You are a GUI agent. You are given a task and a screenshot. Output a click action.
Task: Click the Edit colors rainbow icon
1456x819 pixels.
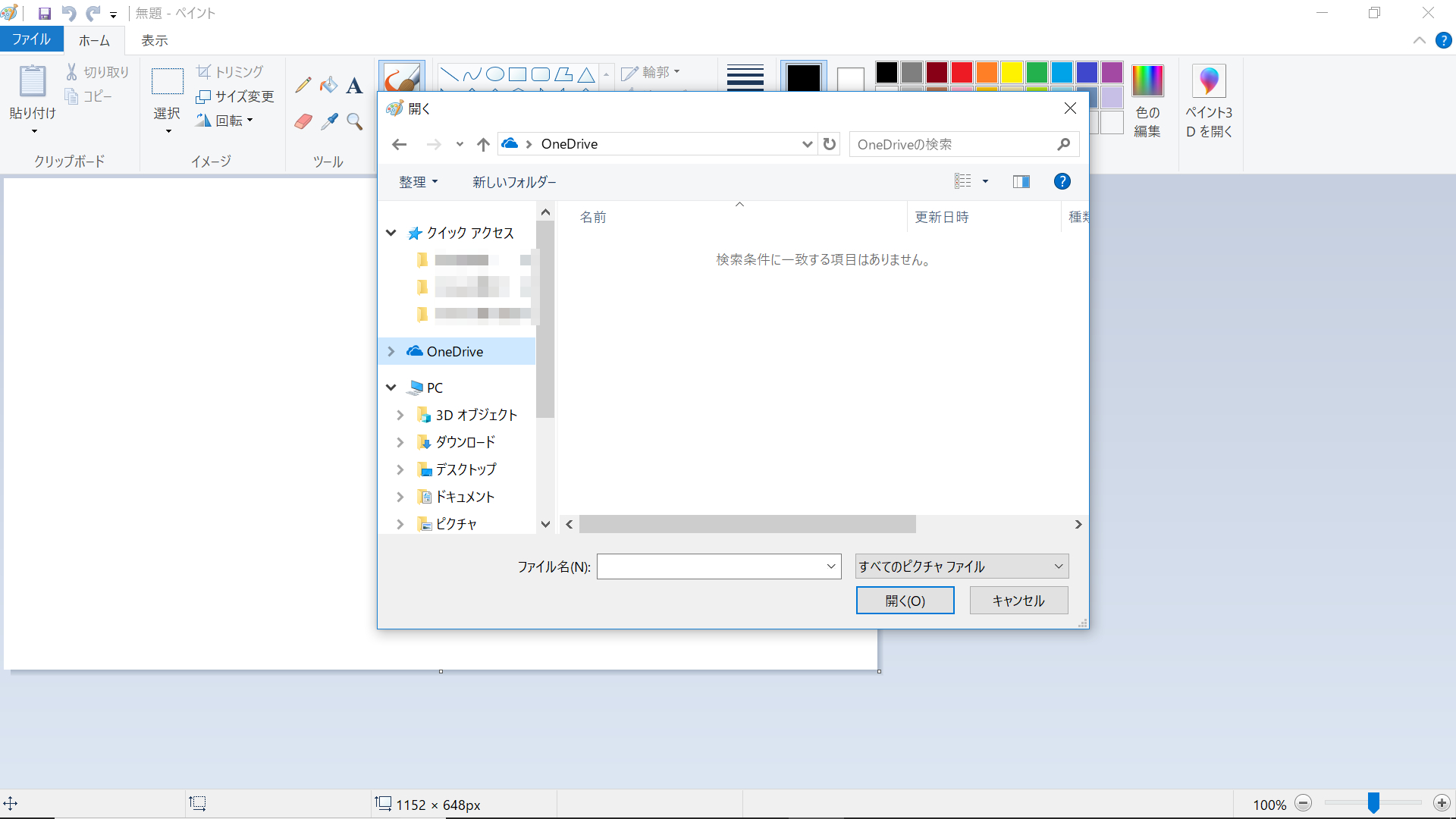click(1147, 81)
